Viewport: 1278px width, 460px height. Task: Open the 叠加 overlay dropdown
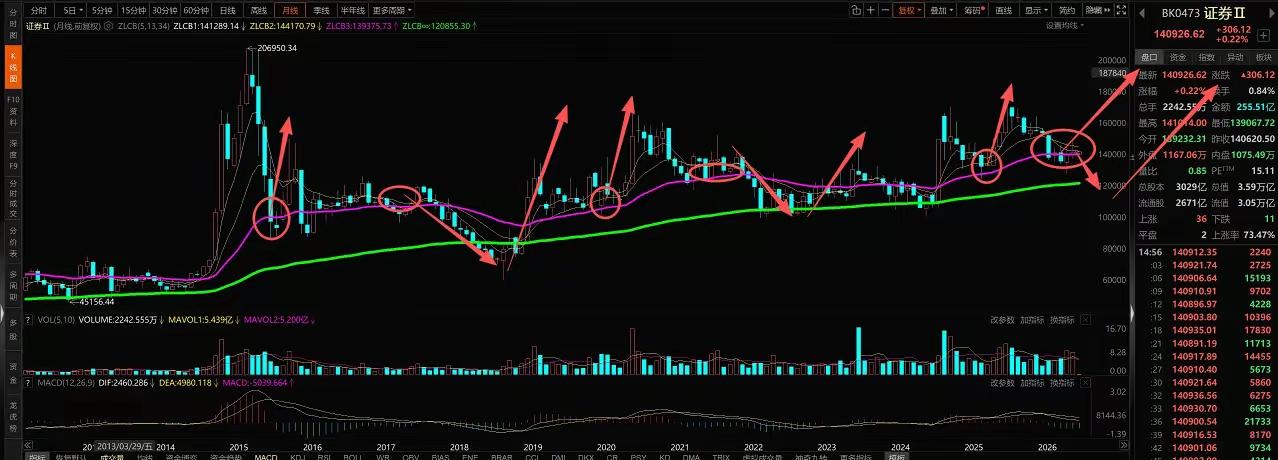941,10
